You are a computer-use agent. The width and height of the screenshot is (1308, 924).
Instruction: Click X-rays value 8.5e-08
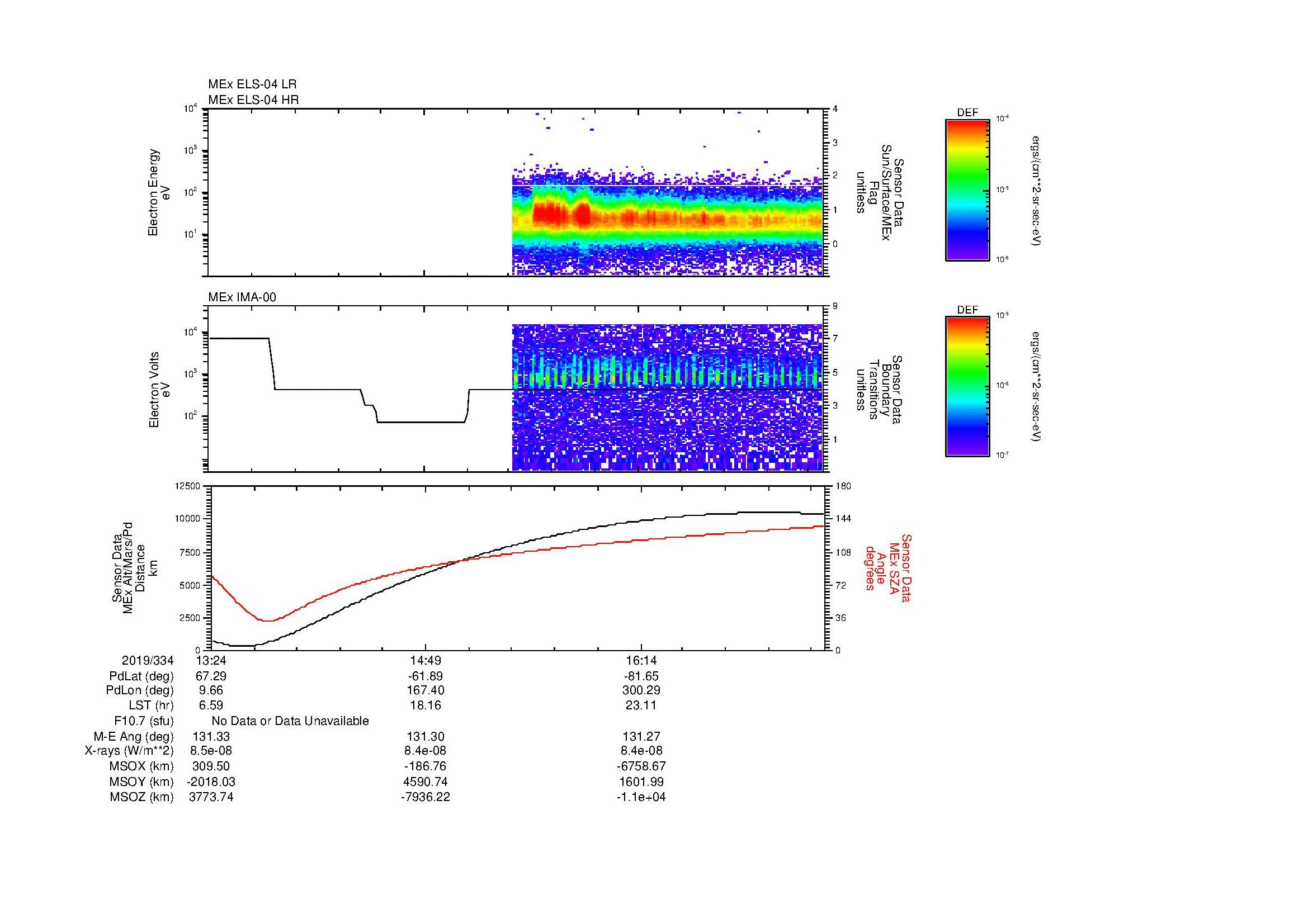click(211, 751)
